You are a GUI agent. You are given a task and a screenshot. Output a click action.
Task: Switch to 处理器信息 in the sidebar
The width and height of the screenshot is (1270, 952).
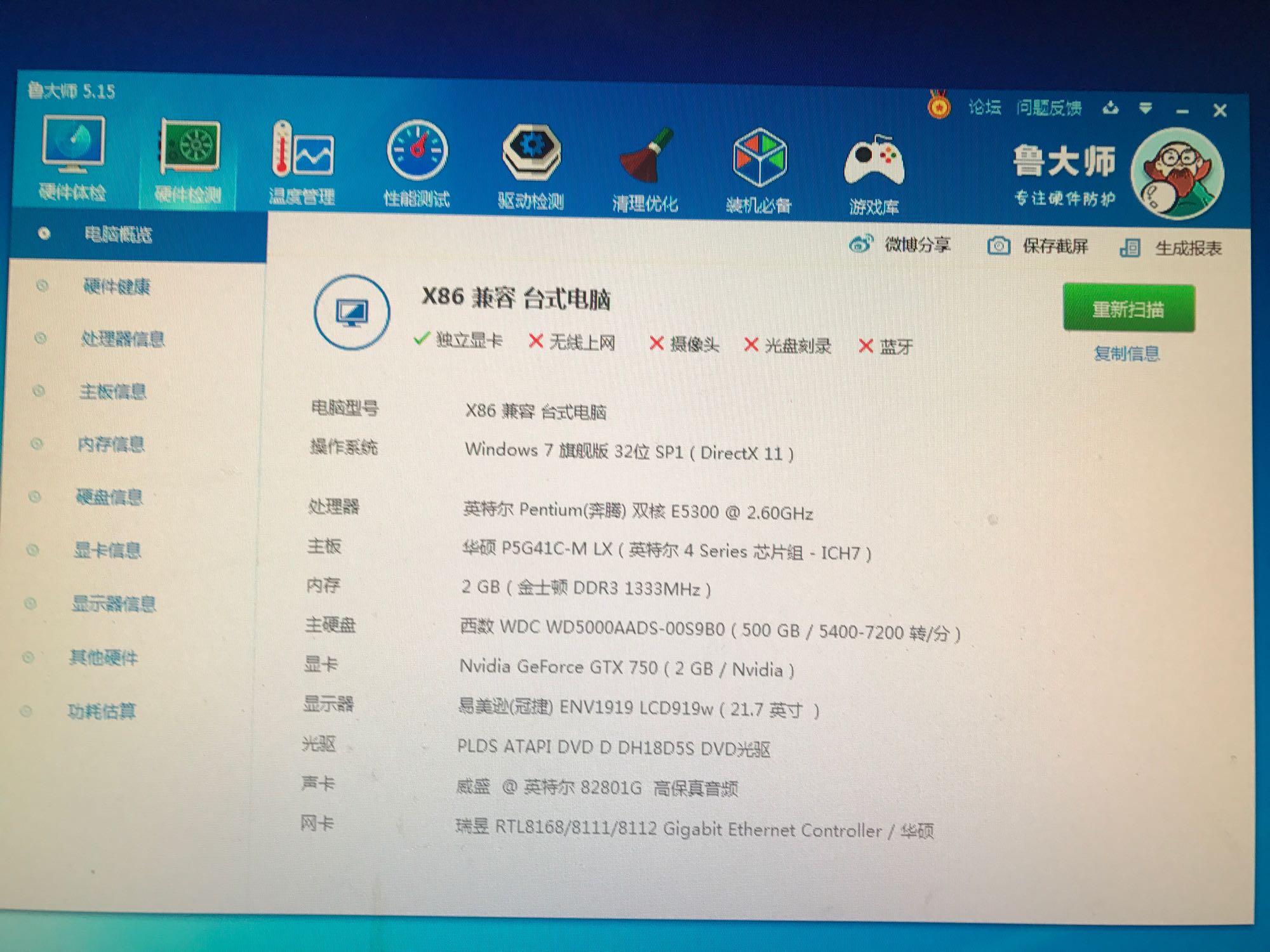pyautogui.click(x=122, y=339)
